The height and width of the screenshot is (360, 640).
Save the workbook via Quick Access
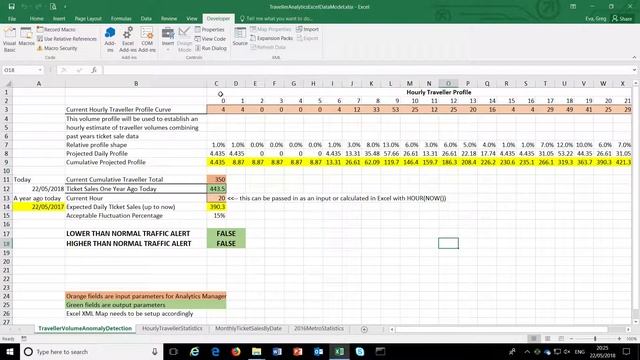pos(11,7)
